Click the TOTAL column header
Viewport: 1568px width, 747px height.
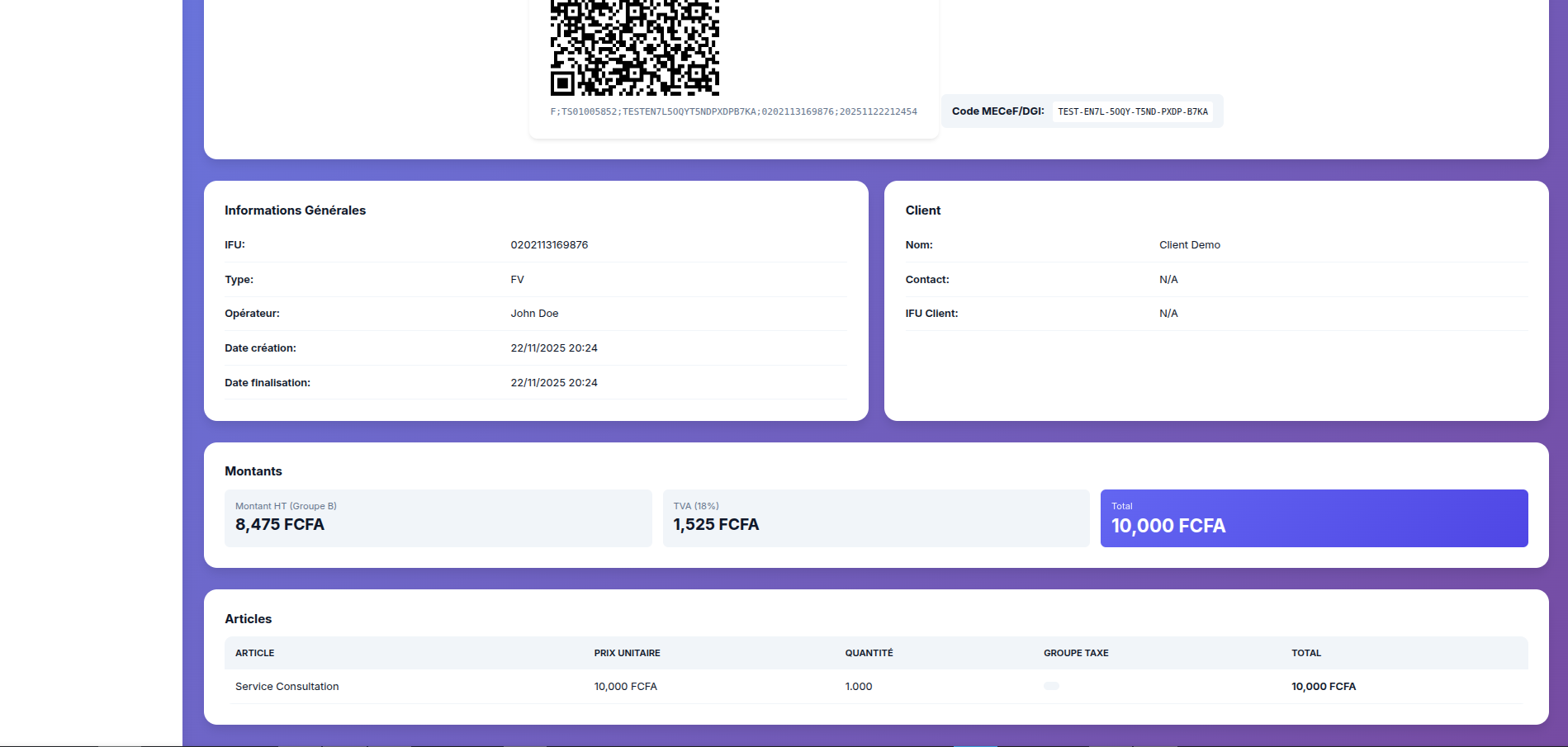(1305, 653)
